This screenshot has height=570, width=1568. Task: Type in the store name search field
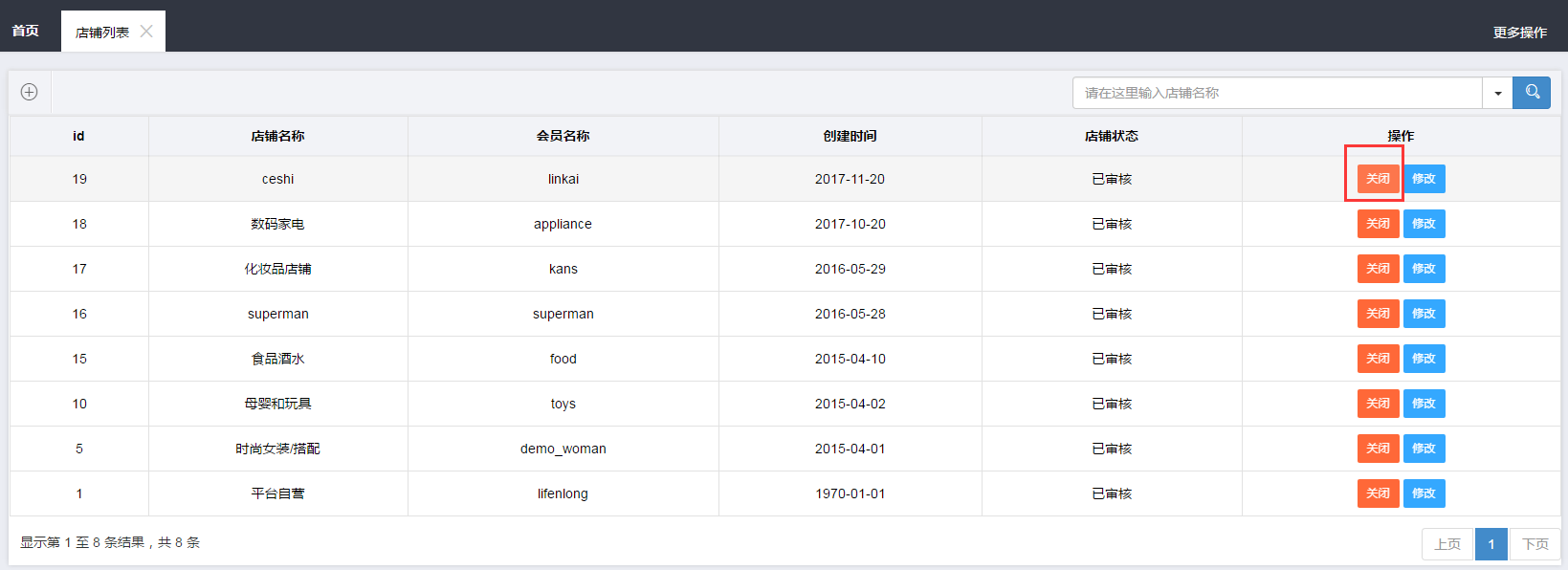click(x=1276, y=93)
